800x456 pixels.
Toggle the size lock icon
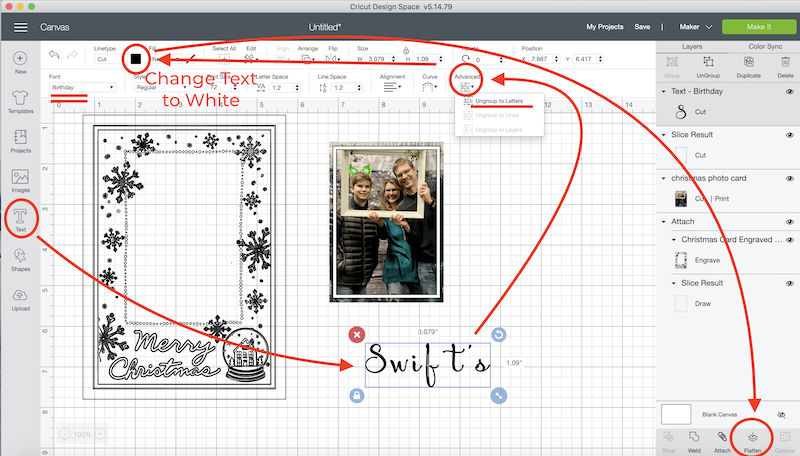click(406, 50)
